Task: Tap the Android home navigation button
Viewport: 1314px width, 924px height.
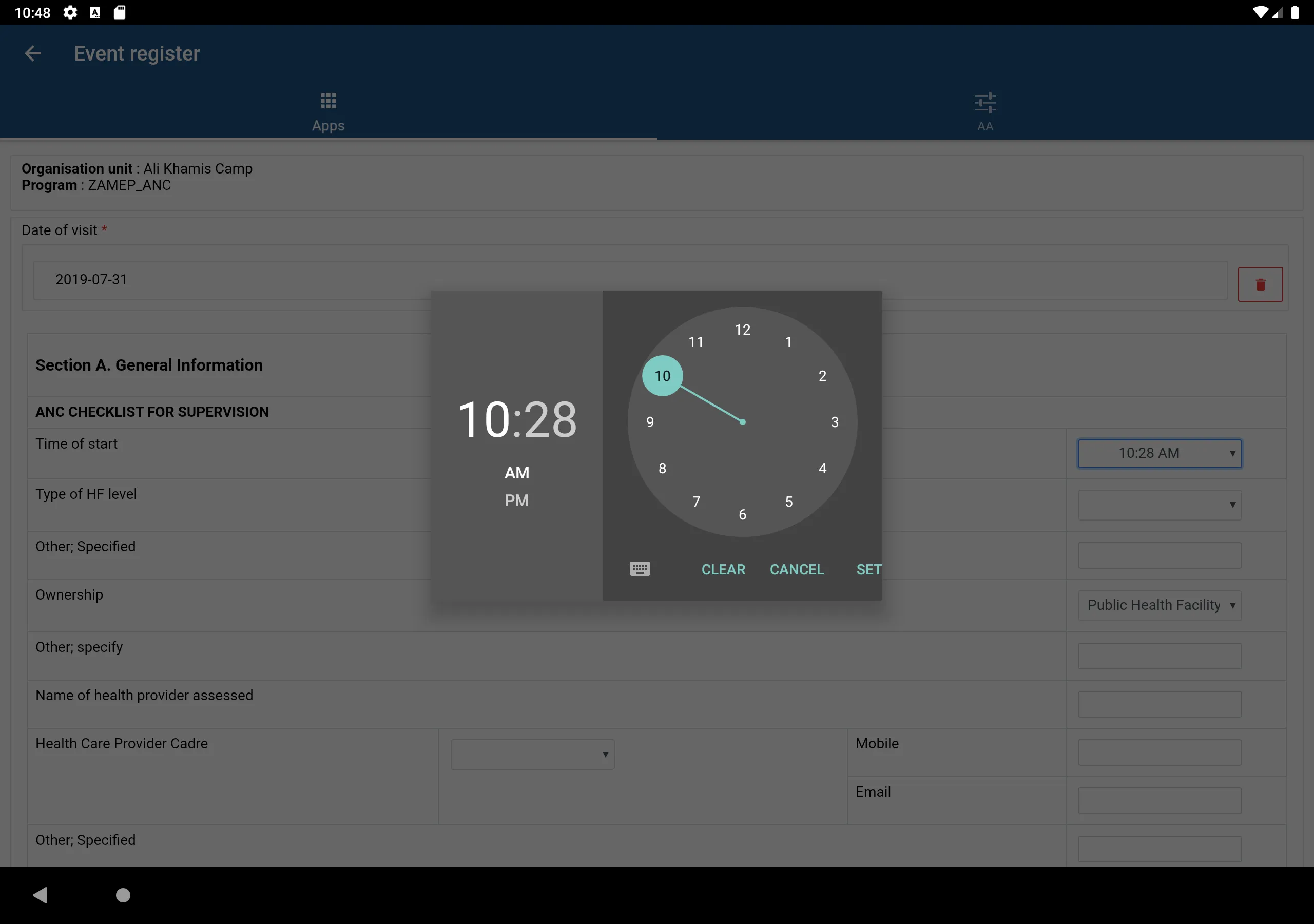Action: pos(123,895)
